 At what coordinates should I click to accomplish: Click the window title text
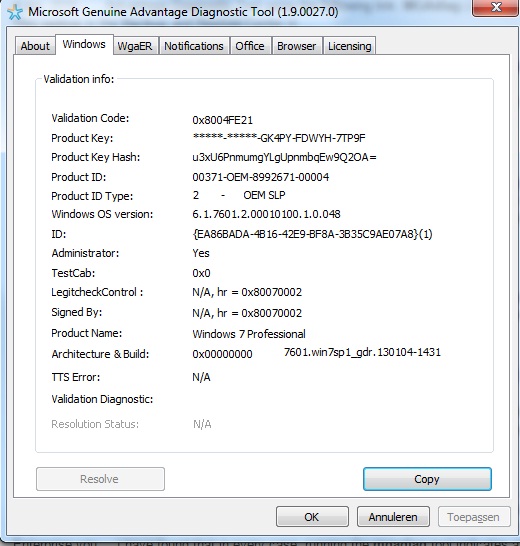pyautogui.click(x=183, y=12)
